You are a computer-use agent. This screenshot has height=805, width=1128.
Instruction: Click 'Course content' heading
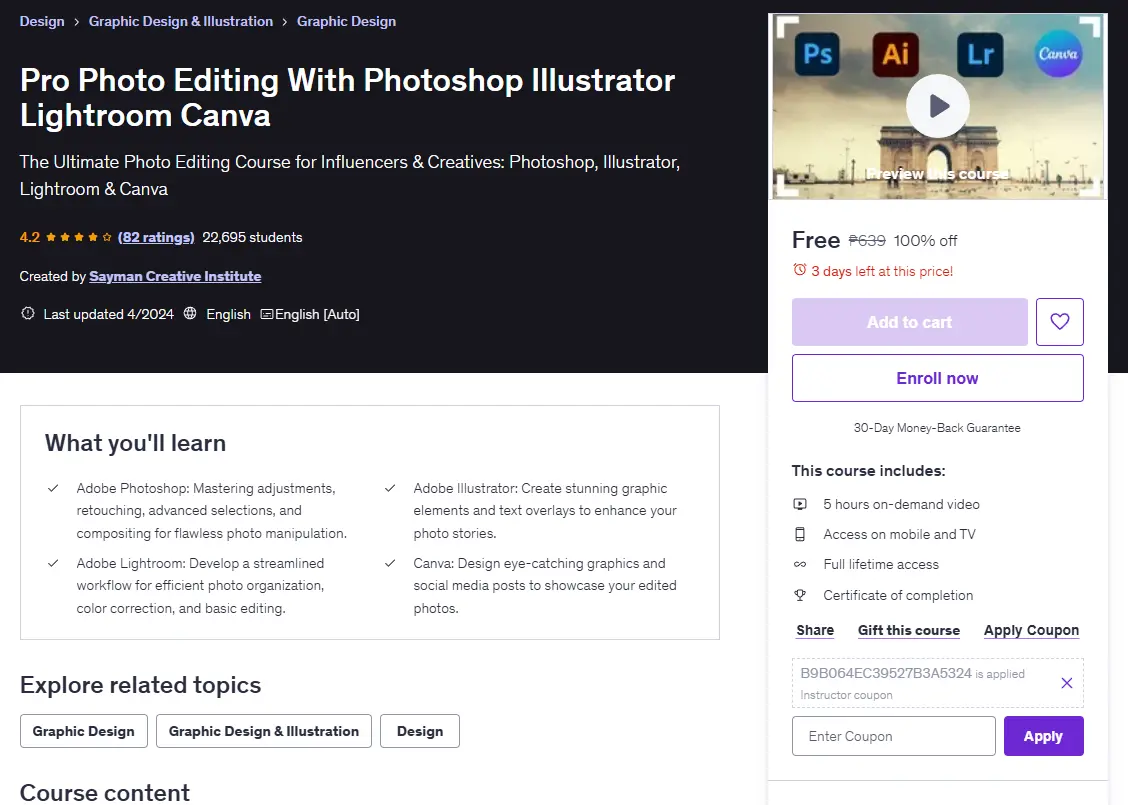coord(105,792)
